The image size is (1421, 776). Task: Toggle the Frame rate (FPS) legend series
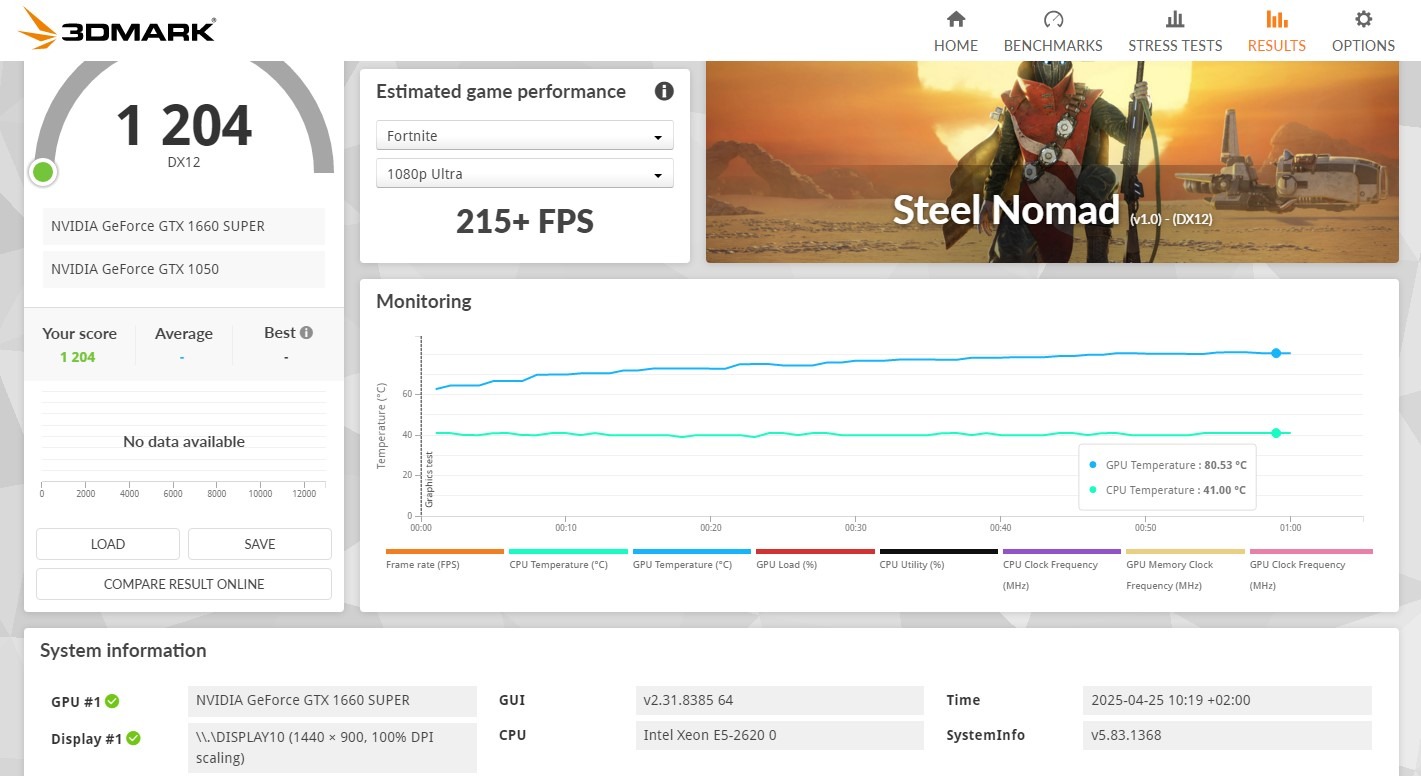tap(444, 552)
